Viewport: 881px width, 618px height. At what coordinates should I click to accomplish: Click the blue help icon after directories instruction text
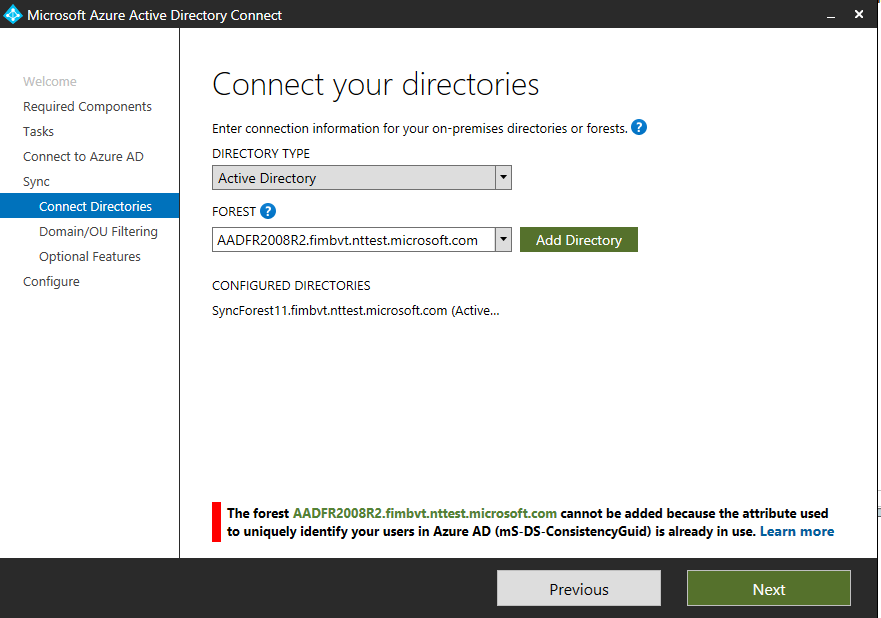(639, 128)
